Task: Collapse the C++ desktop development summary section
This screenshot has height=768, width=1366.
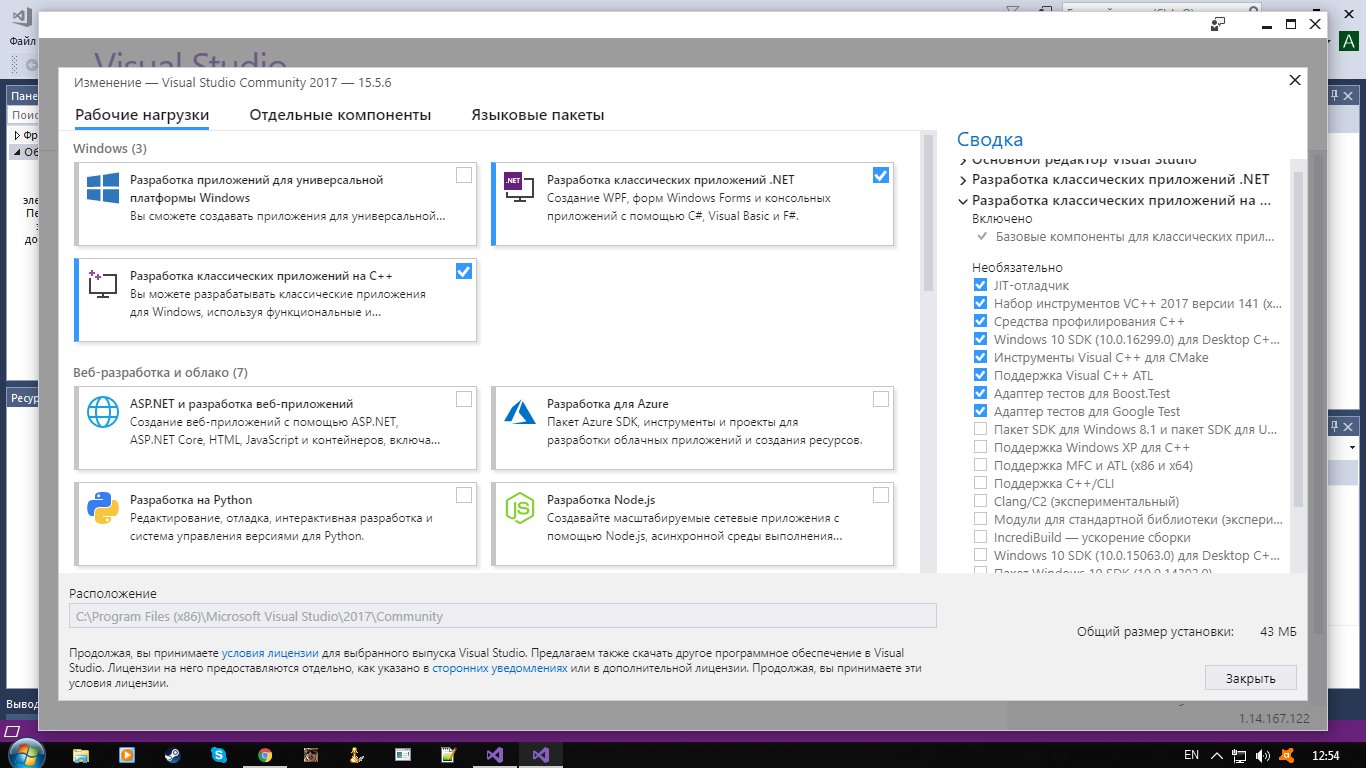Action: point(963,201)
